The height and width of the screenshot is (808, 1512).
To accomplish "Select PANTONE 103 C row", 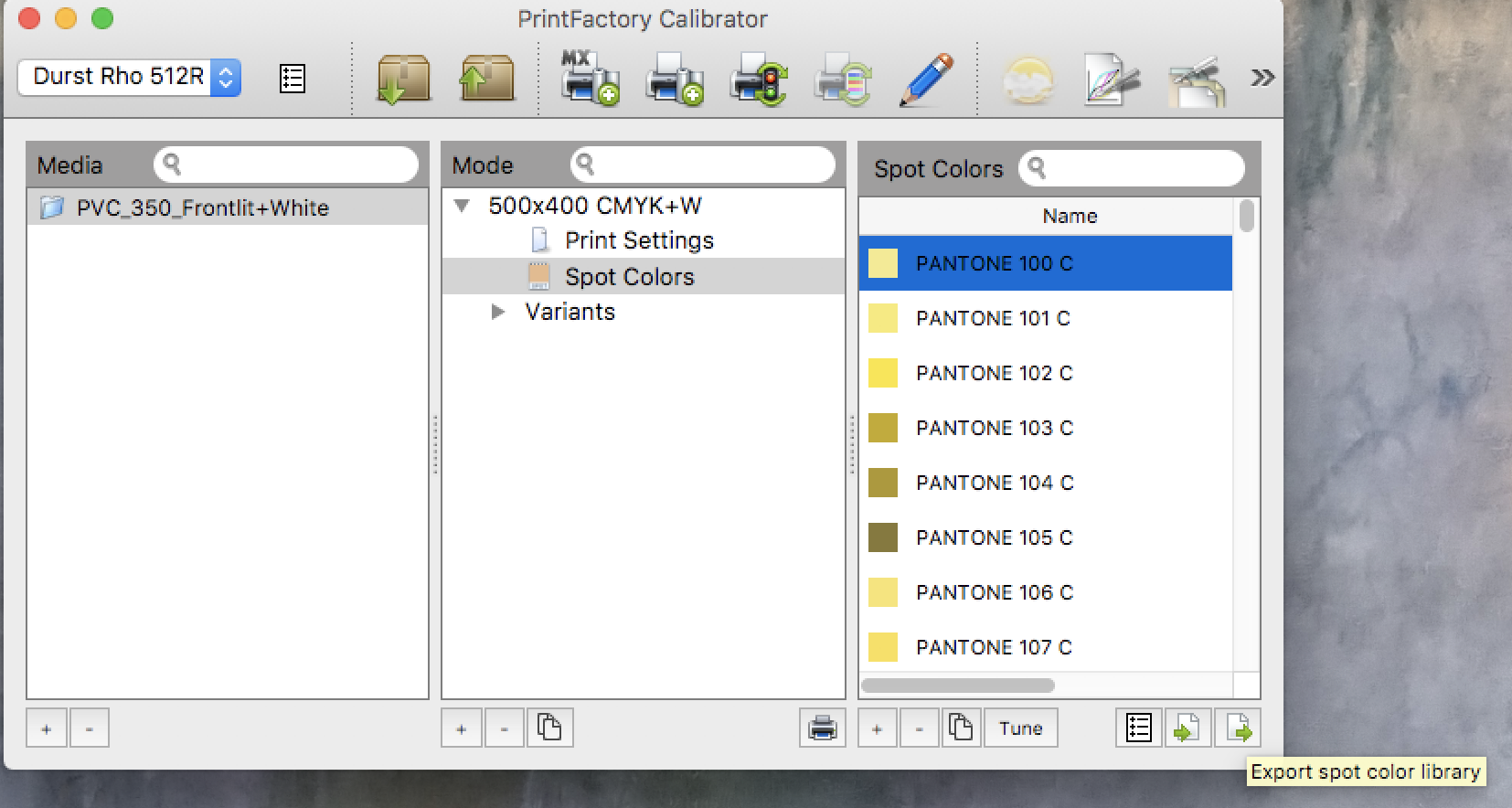I will click(1046, 428).
